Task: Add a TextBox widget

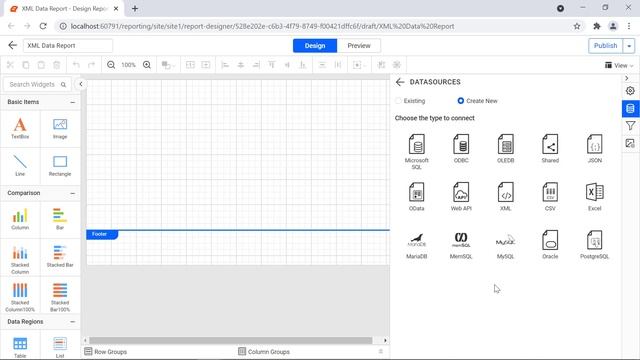Action: tap(20, 128)
